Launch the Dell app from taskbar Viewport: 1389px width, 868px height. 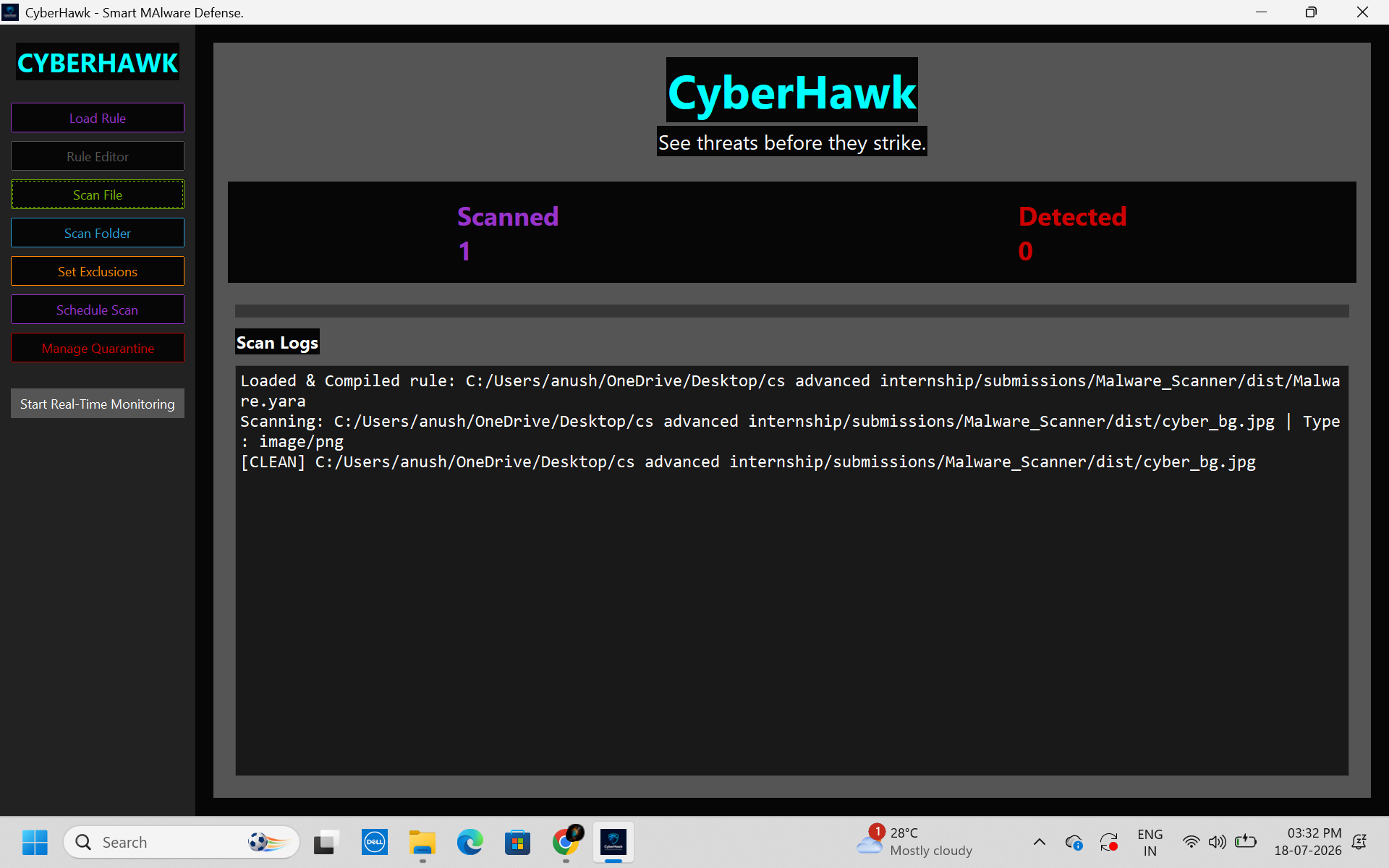pos(374,842)
